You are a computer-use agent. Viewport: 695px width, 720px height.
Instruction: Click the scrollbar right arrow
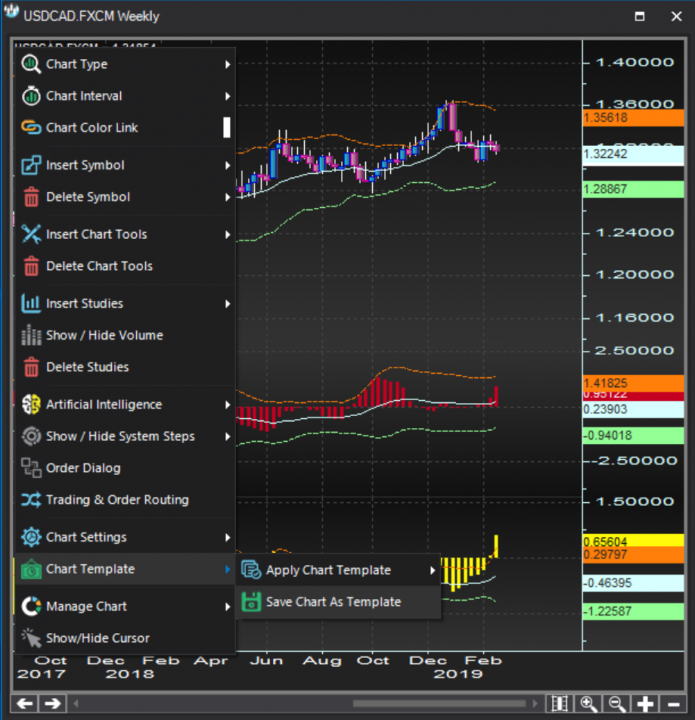point(535,703)
